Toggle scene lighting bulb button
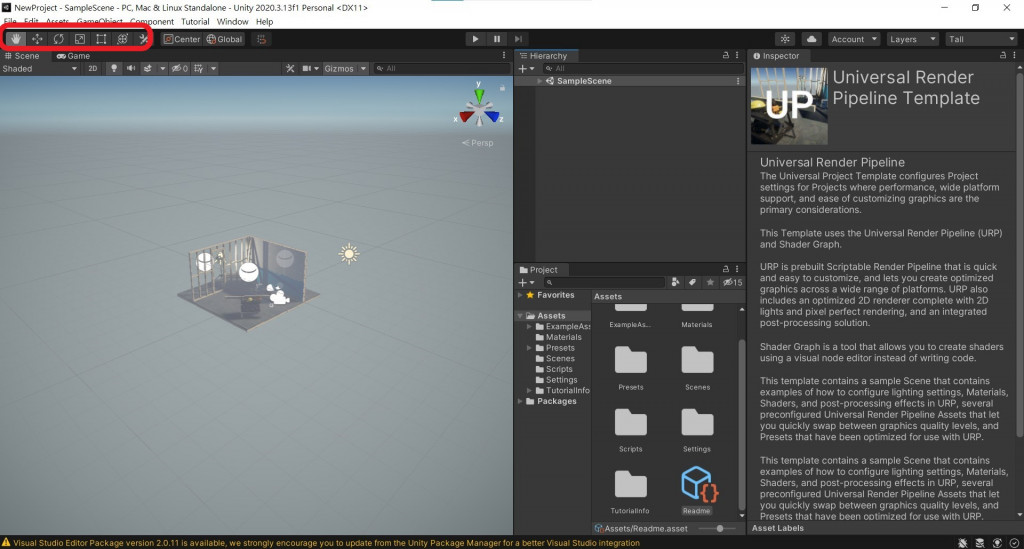1024x549 pixels. point(114,69)
